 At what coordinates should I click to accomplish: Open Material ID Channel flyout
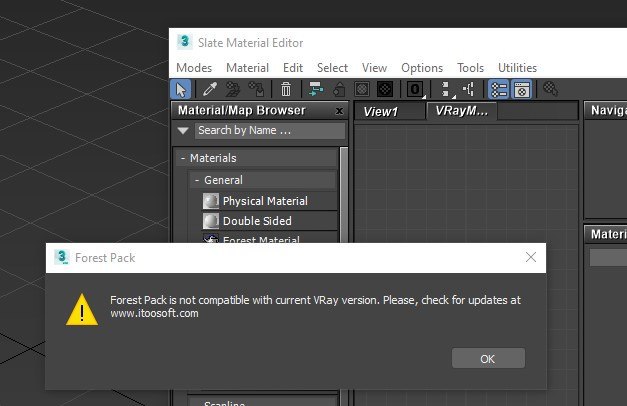click(x=415, y=89)
